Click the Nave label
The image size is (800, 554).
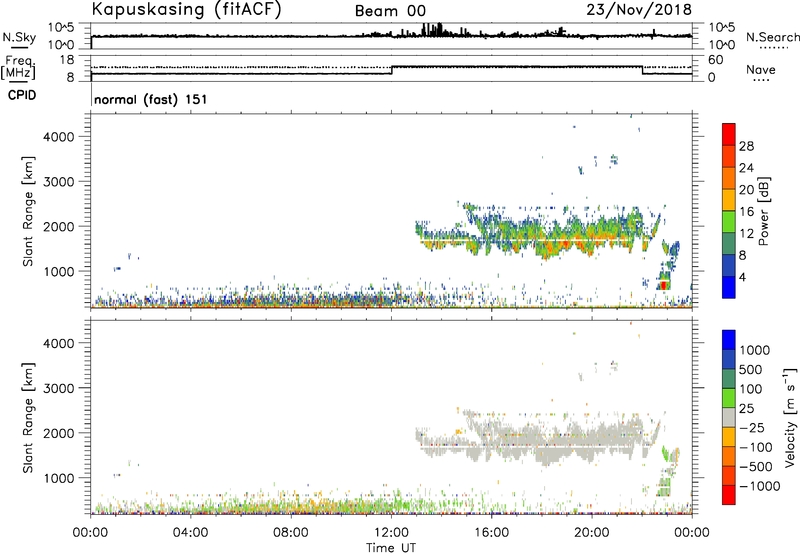[761, 69]
